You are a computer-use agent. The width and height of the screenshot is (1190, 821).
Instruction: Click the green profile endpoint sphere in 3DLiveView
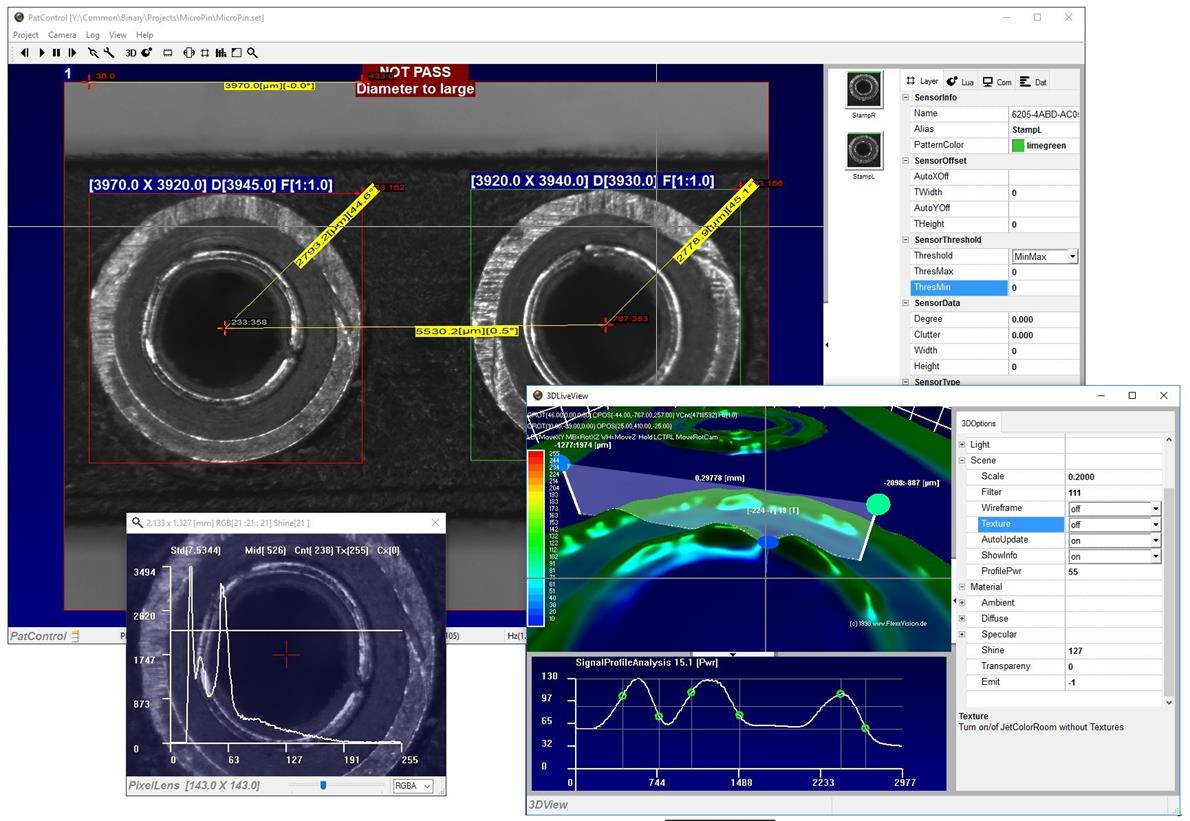[878, 504]
